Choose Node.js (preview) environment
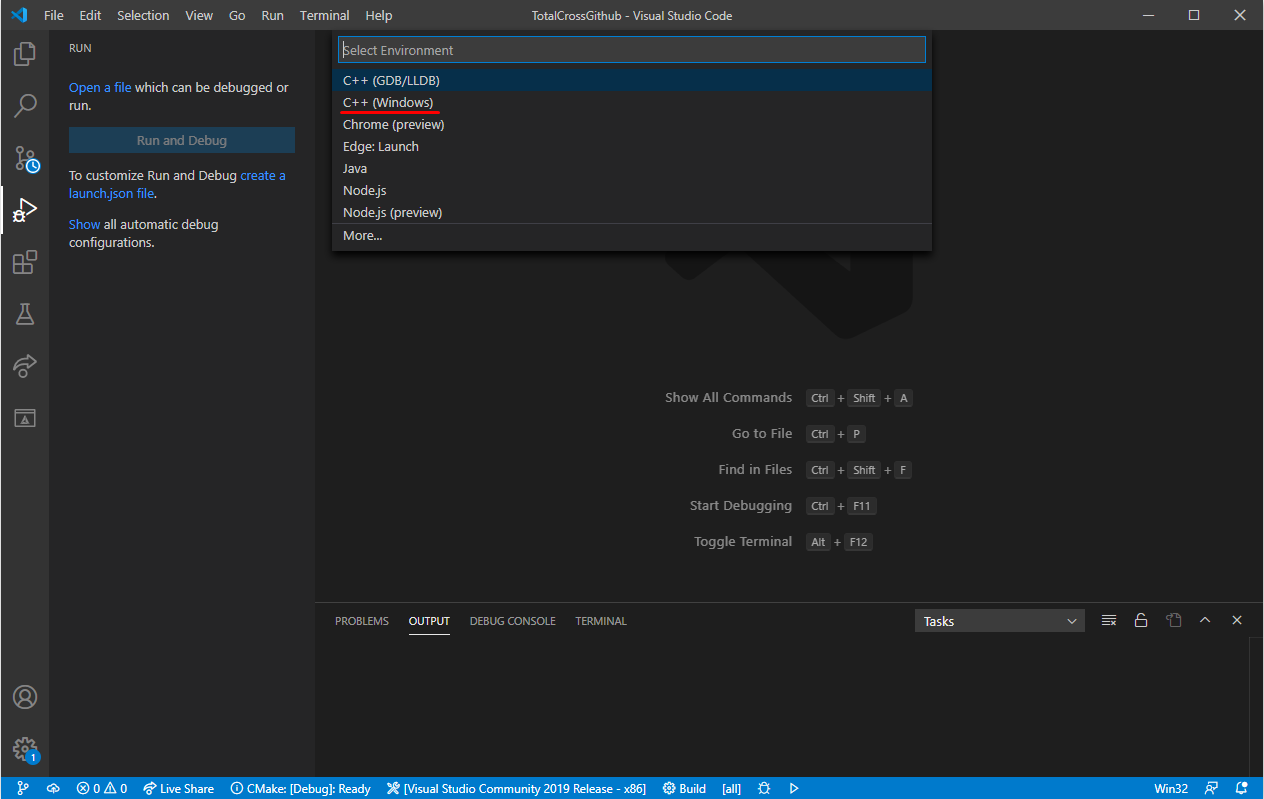 [x=632, y=212]
